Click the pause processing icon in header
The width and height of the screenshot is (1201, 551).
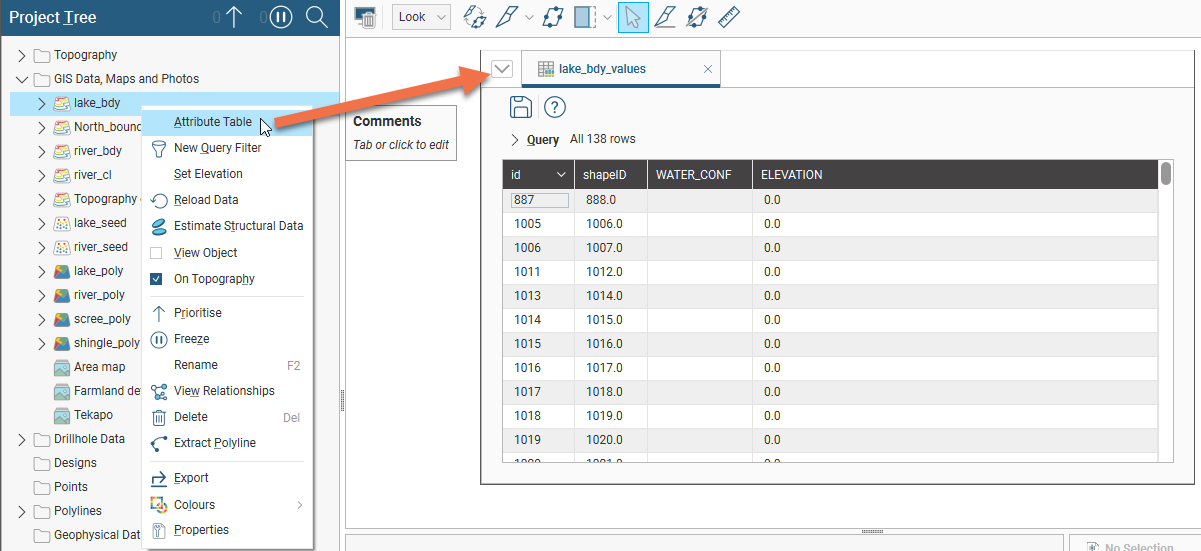(282, 17)
